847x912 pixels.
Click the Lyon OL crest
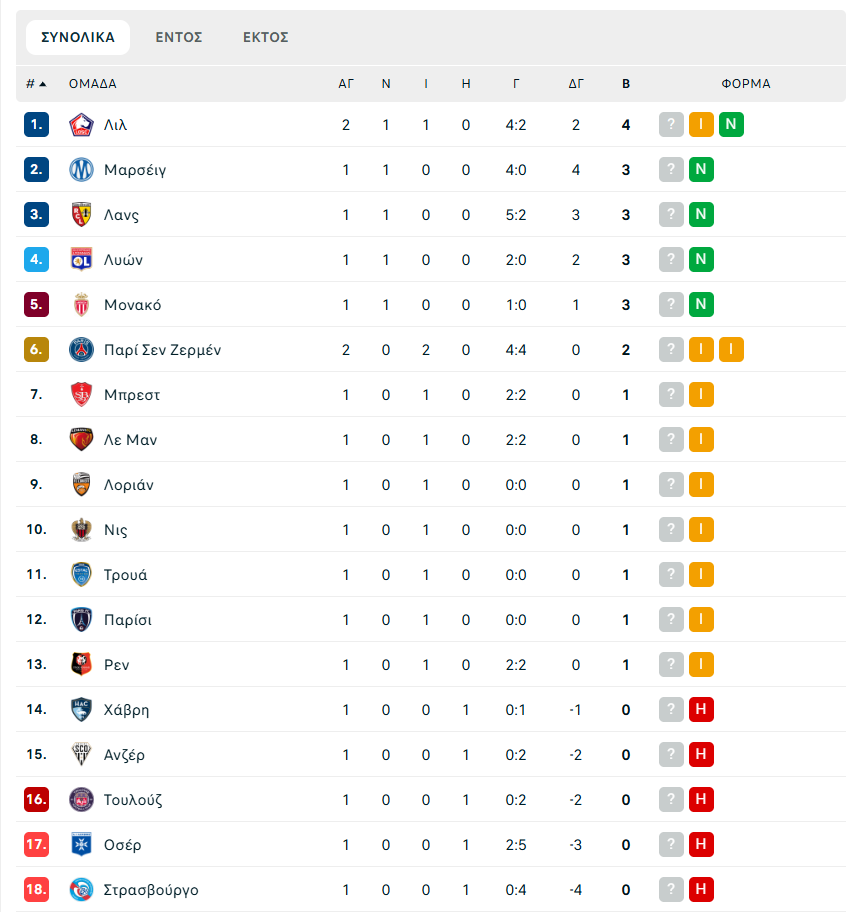81,259
